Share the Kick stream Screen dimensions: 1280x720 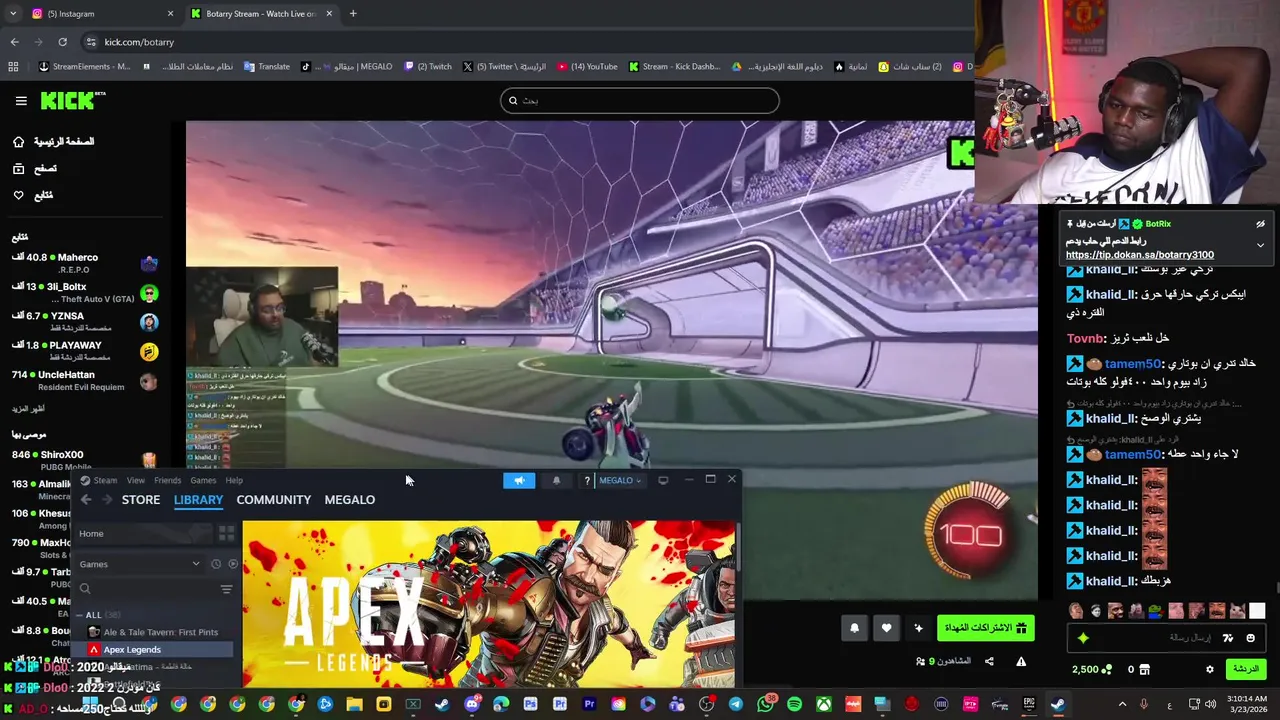click(989, 662)
